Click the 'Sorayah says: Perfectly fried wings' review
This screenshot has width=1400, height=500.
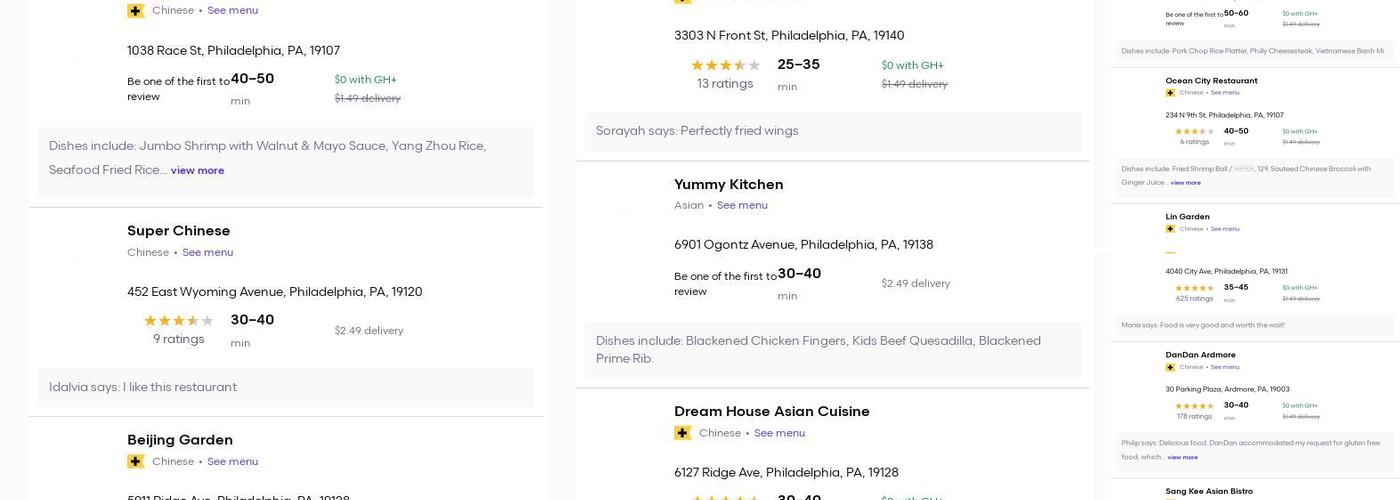[696, 130]
